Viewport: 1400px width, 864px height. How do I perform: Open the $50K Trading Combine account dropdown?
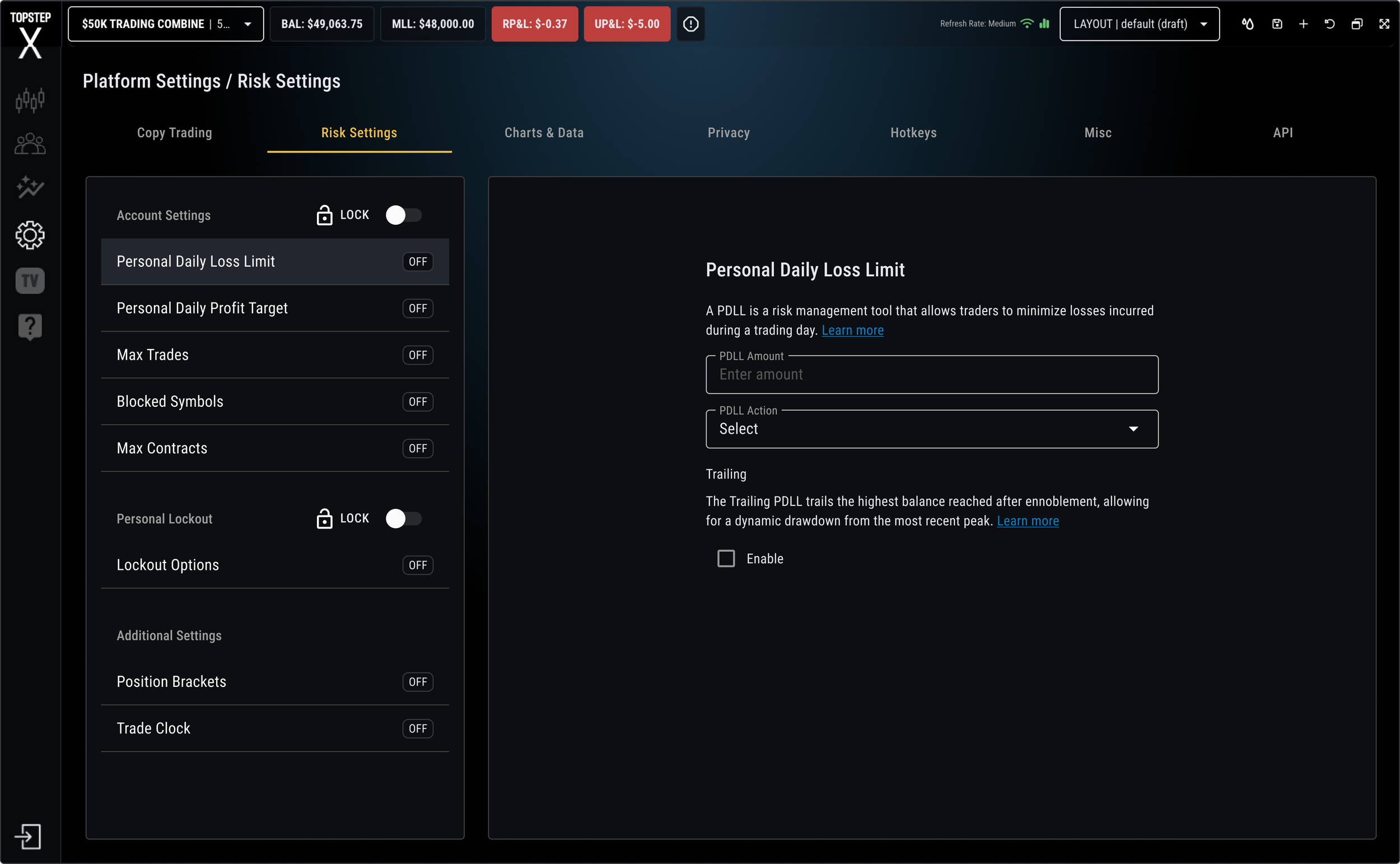pyautogui.click(x=166, y=24)
